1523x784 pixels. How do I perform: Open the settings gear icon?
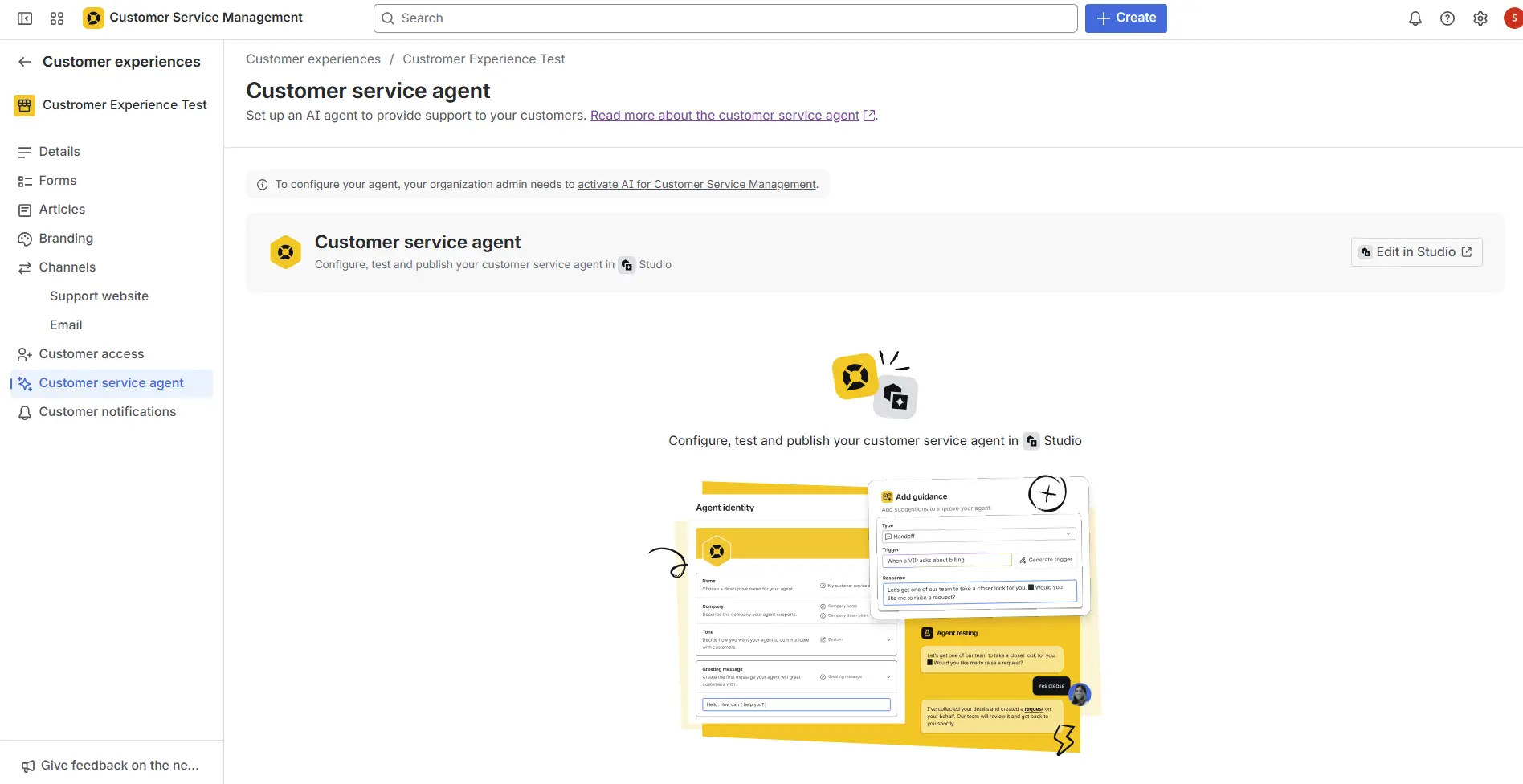click(x=1480, y=18)
